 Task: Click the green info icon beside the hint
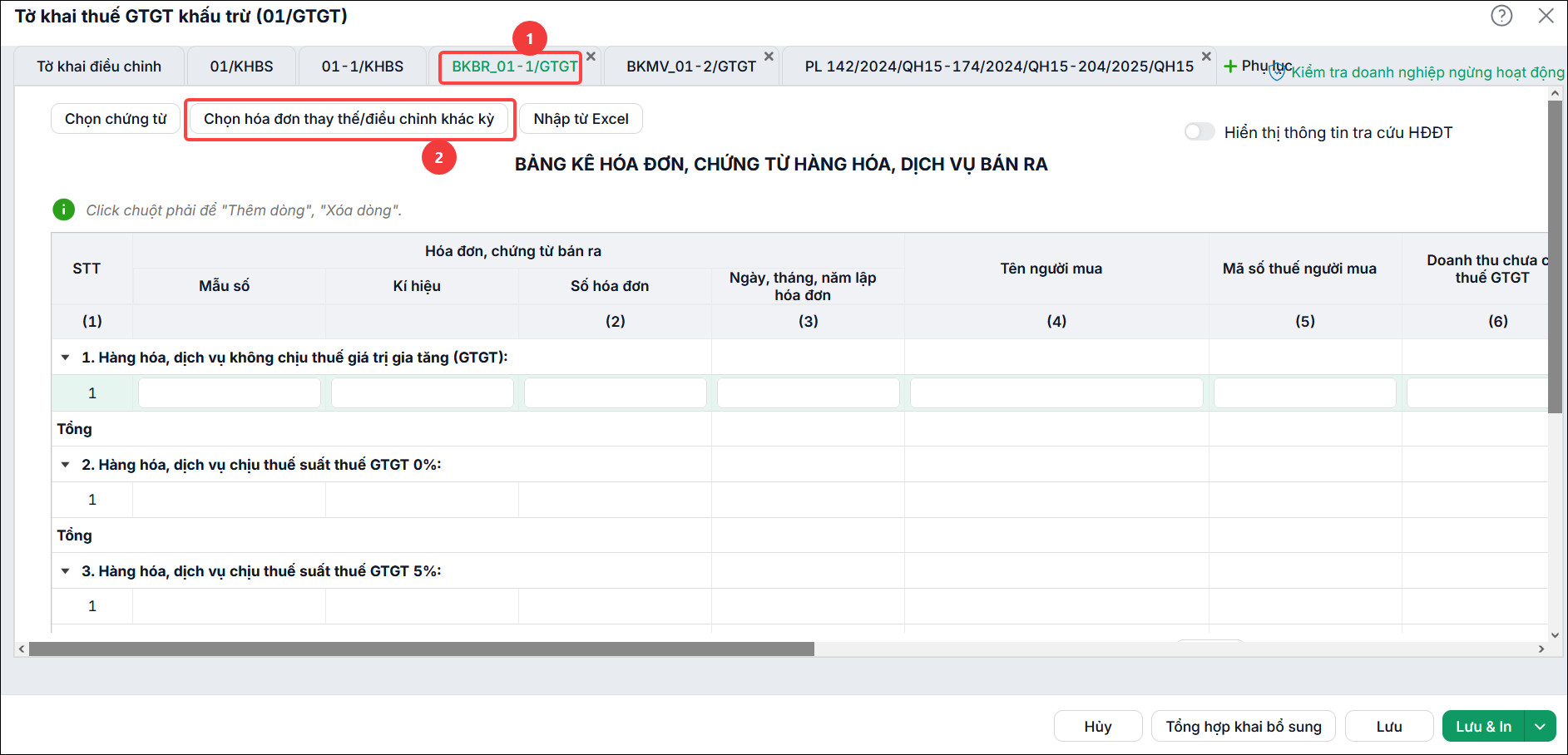64,210
